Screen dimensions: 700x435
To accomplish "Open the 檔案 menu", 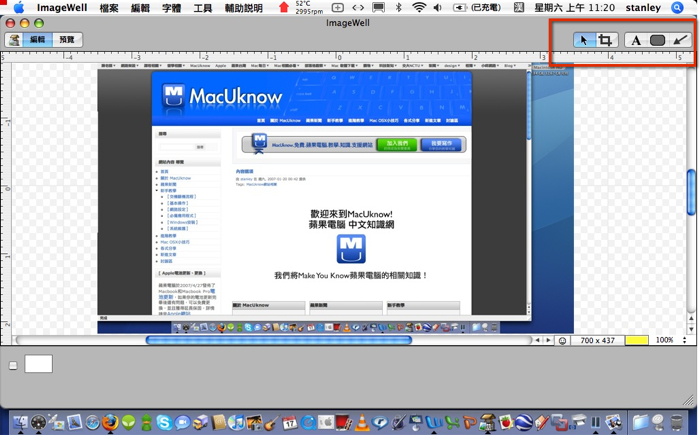I will click(x=109, y=8).
